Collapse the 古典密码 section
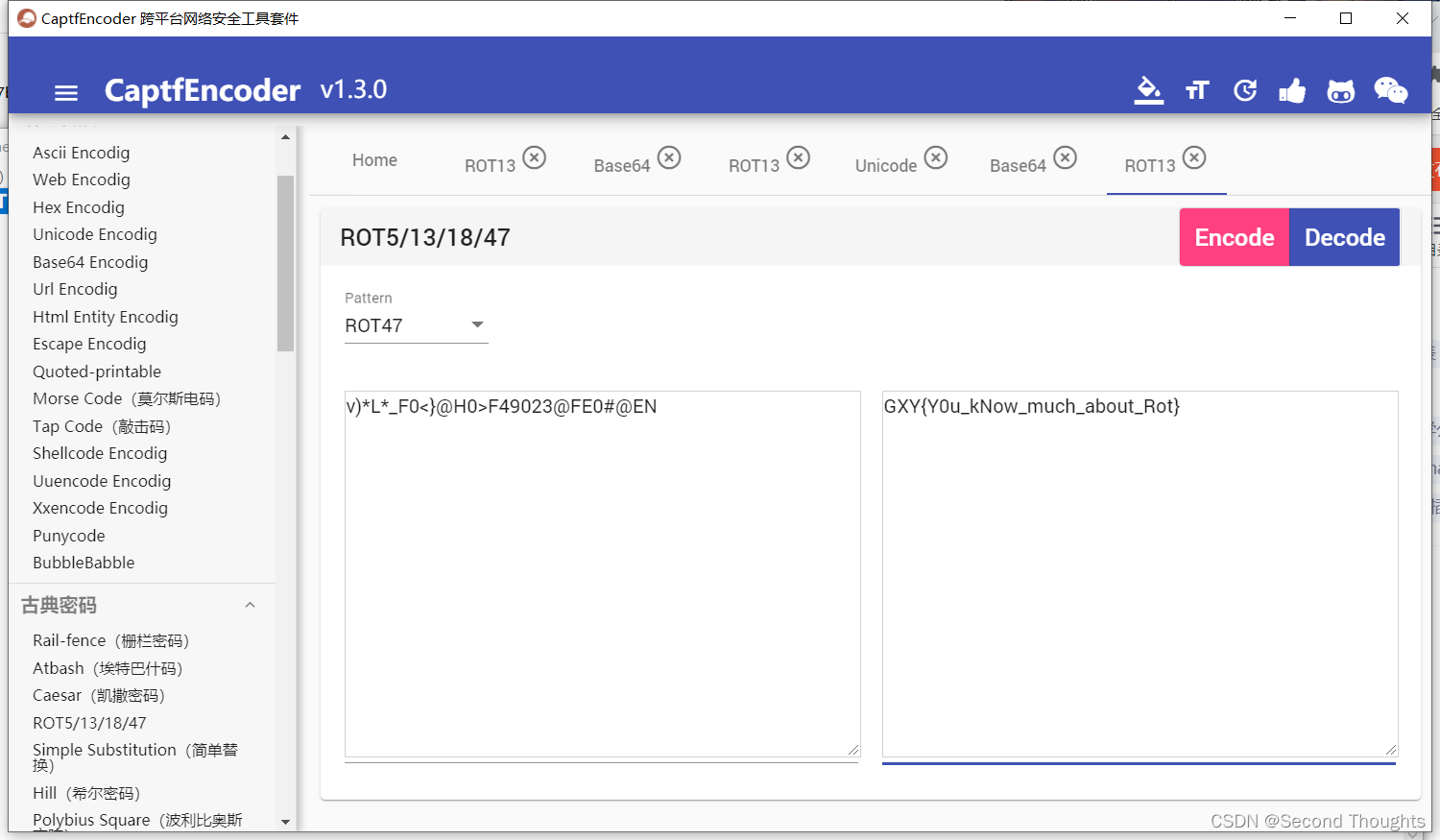1440x840 pixels. click(x=250, y=605)
